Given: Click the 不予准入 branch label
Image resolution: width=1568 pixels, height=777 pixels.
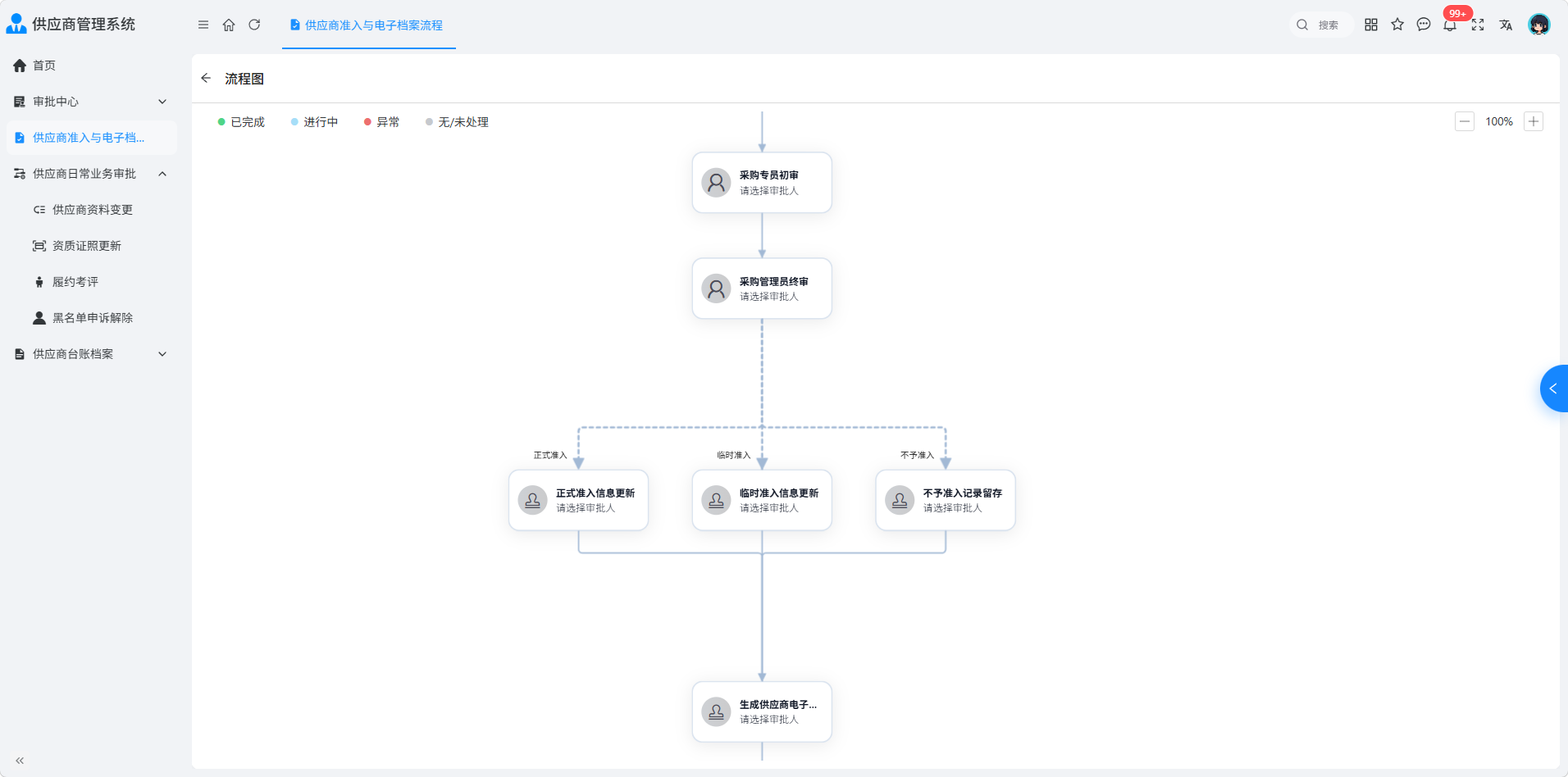Looking at the screenshot, I should [x=917, y=455].
